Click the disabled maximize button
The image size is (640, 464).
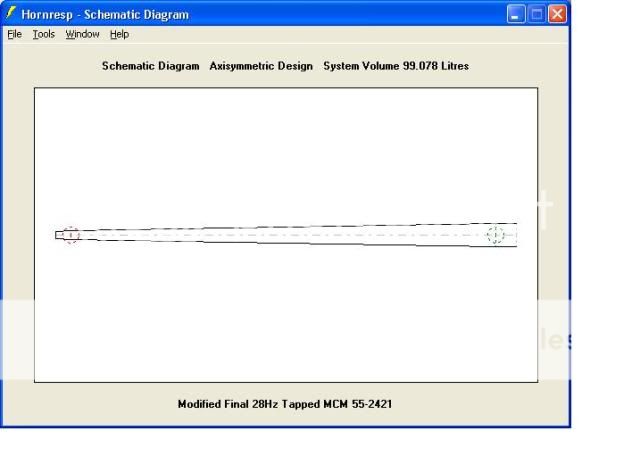(536, 14)
